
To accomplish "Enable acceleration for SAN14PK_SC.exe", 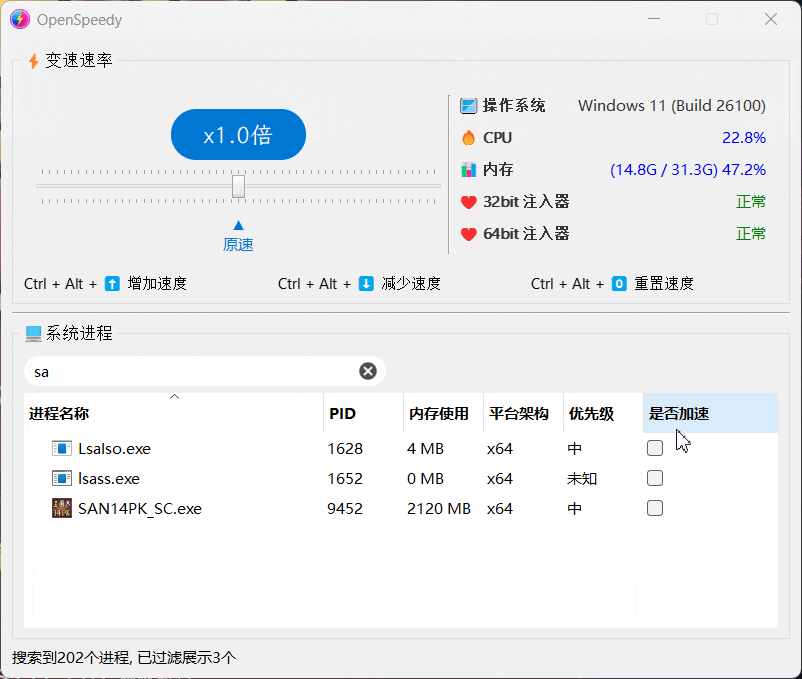I will [x=654, y=508].
